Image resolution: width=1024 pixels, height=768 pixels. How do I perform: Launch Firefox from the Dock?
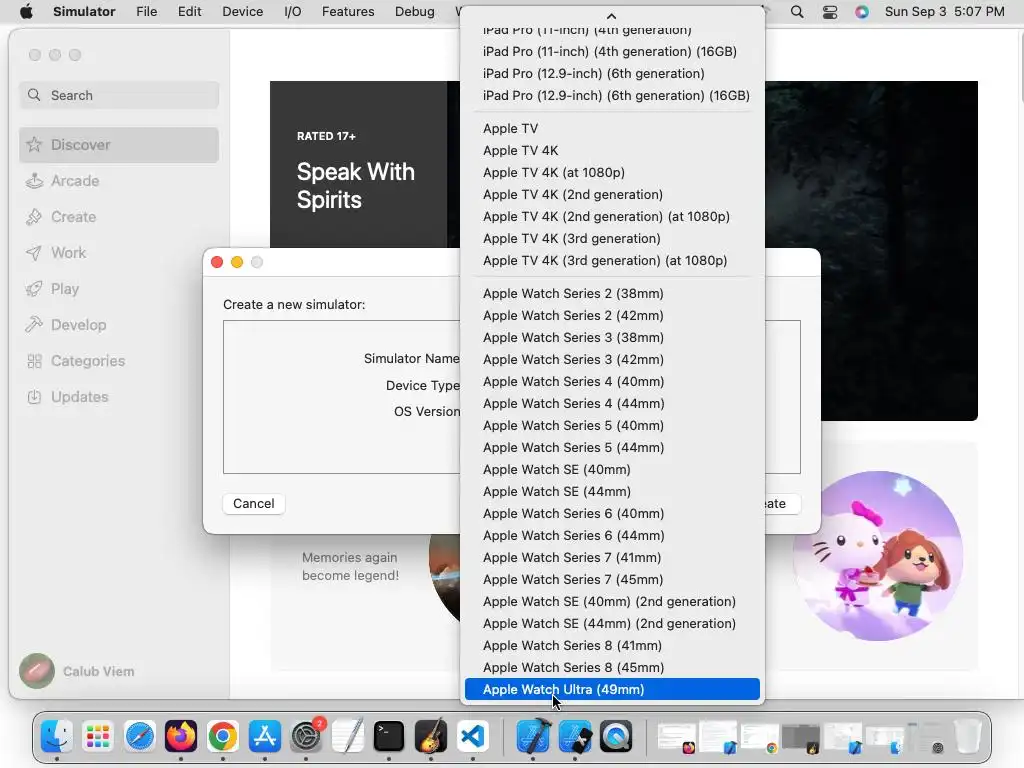[181, 737]
